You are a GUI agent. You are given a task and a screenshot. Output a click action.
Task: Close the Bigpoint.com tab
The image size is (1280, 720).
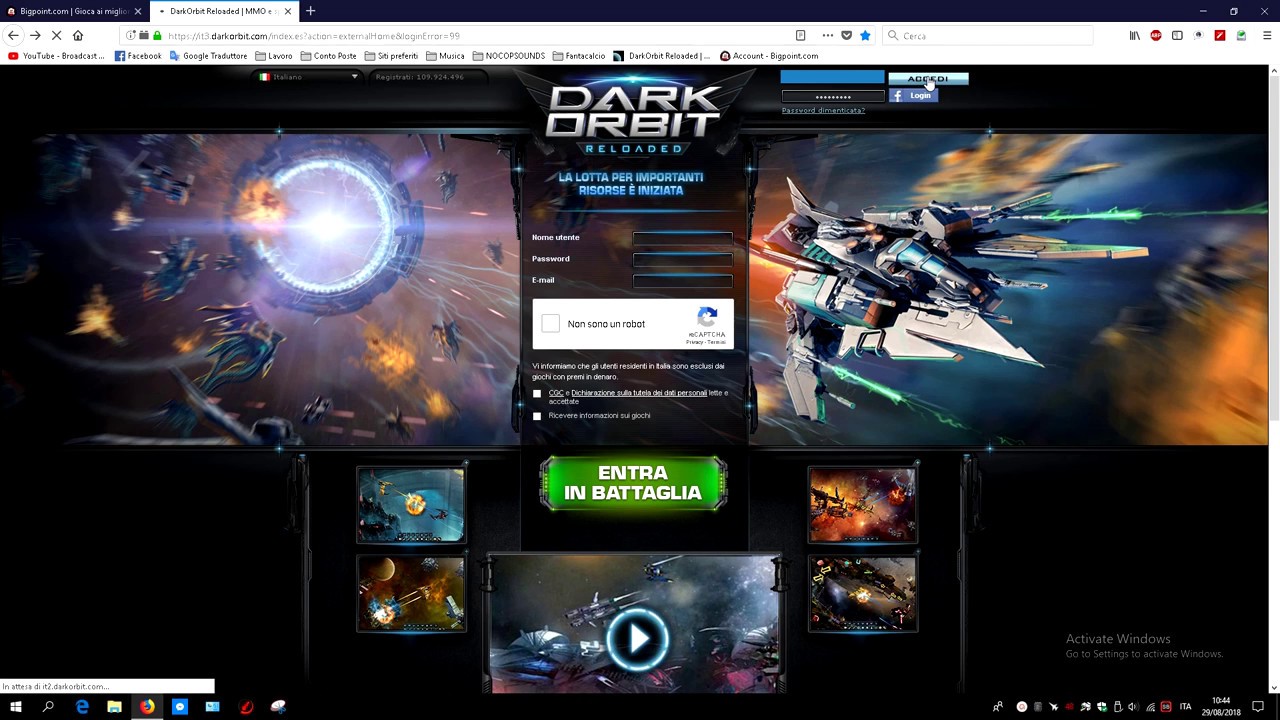click(138, 11)
